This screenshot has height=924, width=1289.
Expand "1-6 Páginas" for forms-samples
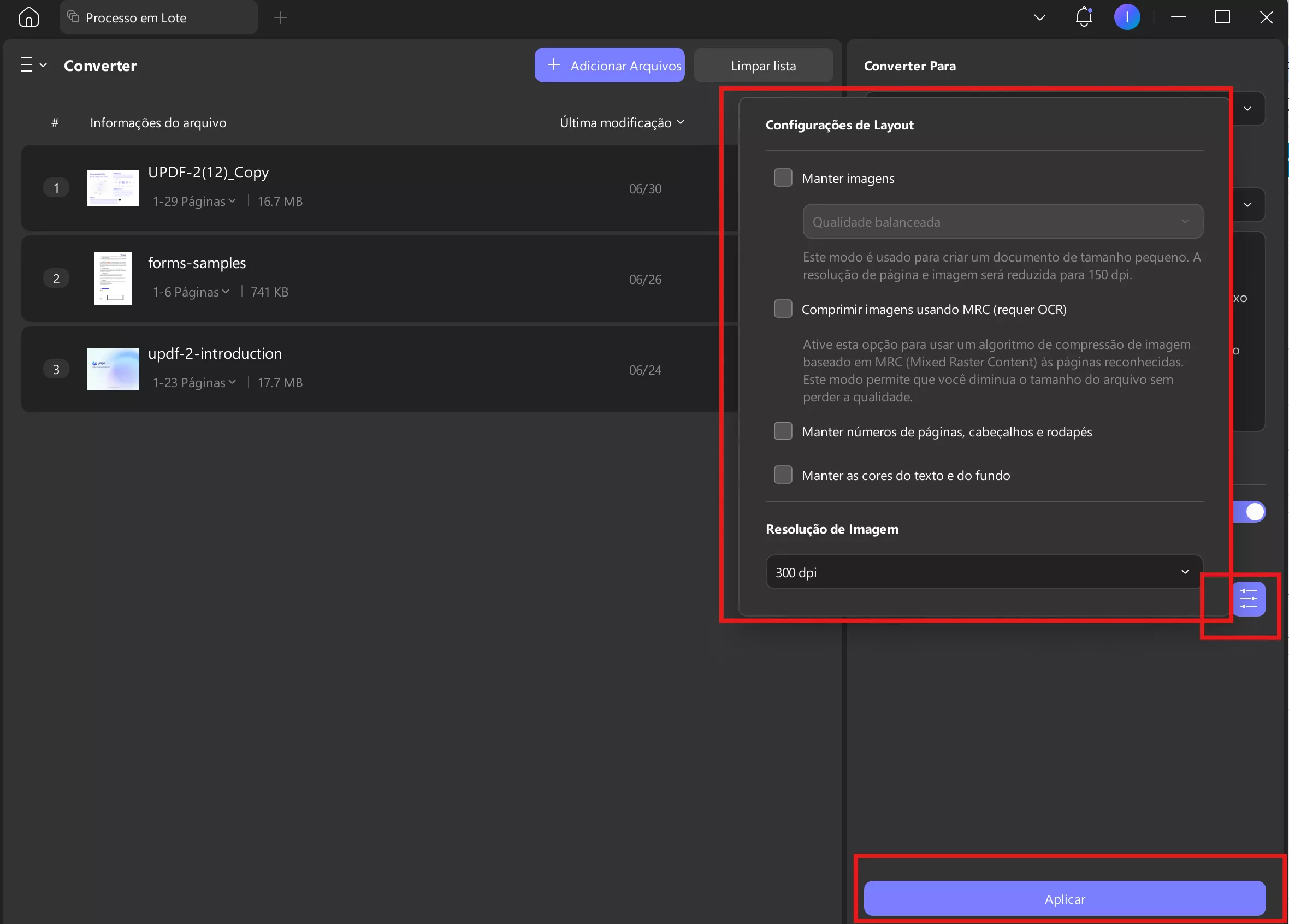click(x=191, y=292)
